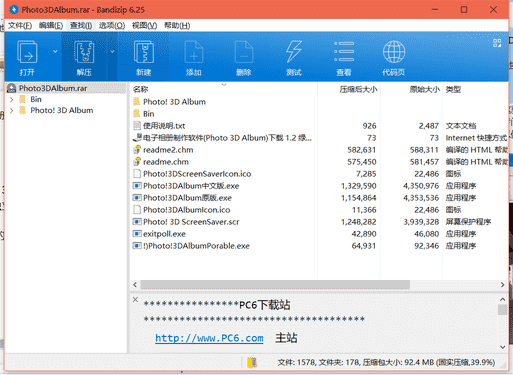513x375 pixels.
Task: Click the grid icon at toolbar right corner
Action: (497, 43)
